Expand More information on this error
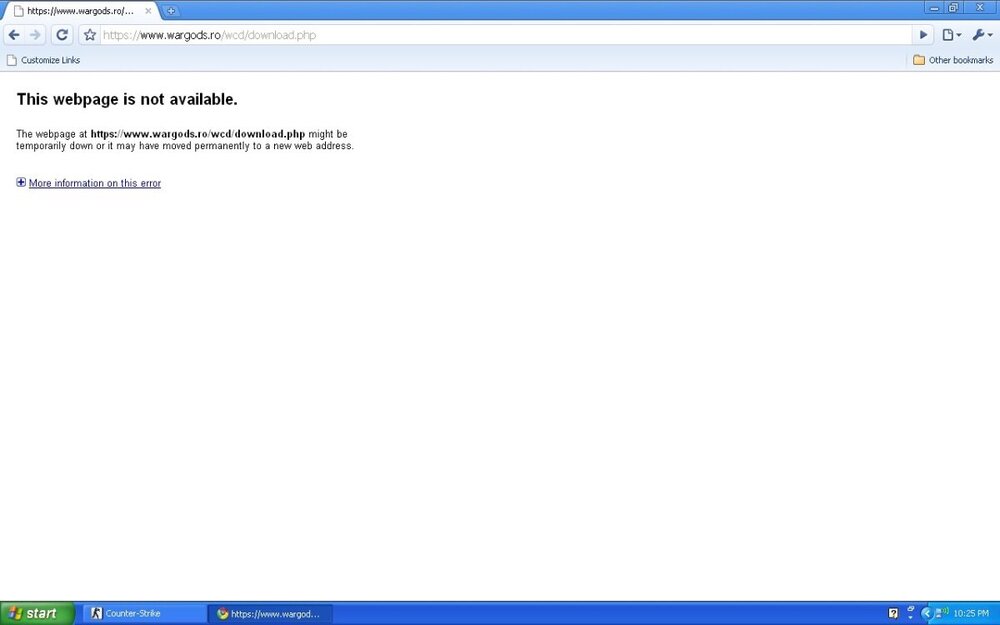The height and width of the screenshot is (625, 1000). (94, 183)
